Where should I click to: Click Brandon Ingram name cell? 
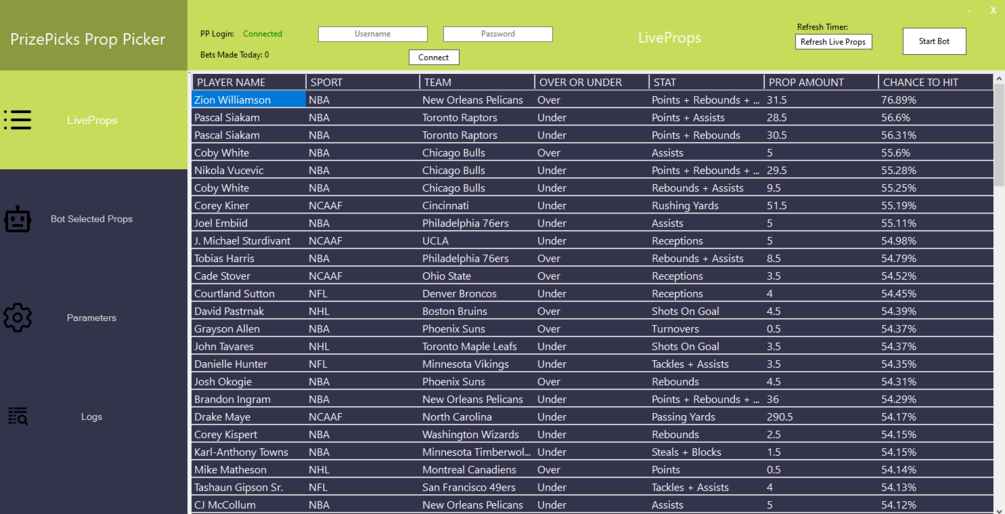[249, 399]
